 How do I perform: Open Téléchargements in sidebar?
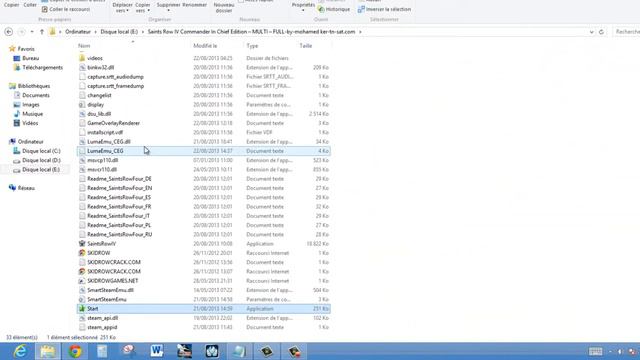42,67
